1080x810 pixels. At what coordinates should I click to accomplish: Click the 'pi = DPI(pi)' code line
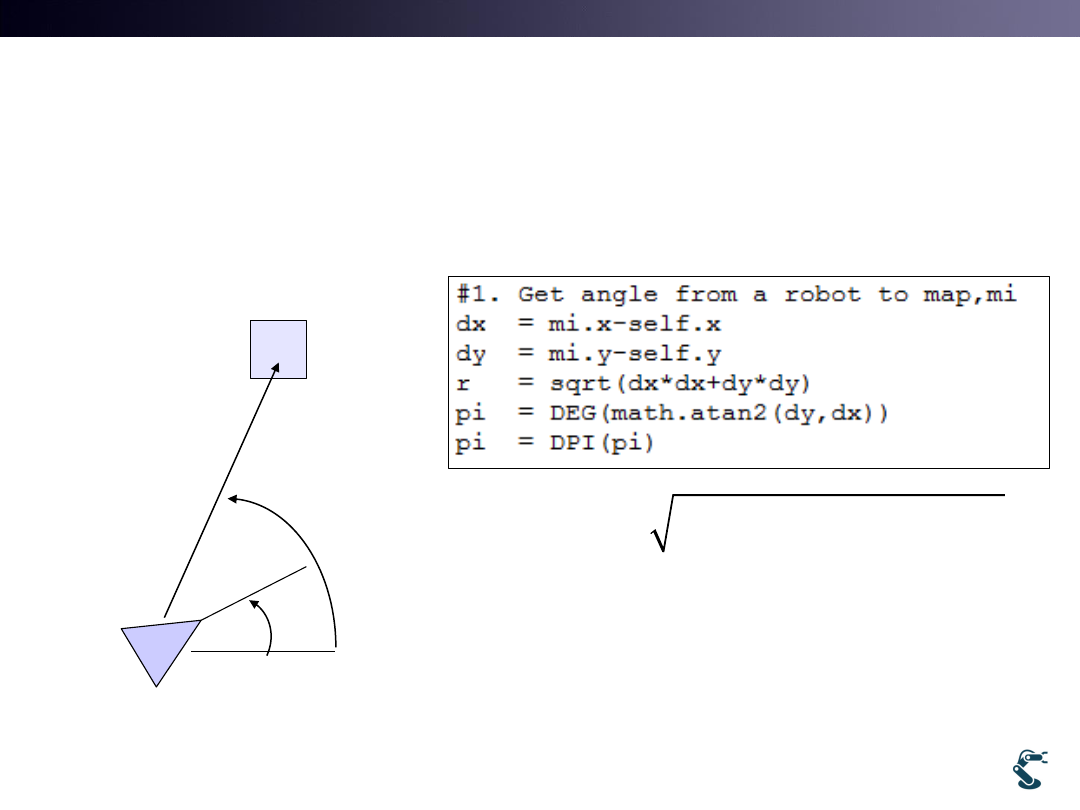coord(555,443)
